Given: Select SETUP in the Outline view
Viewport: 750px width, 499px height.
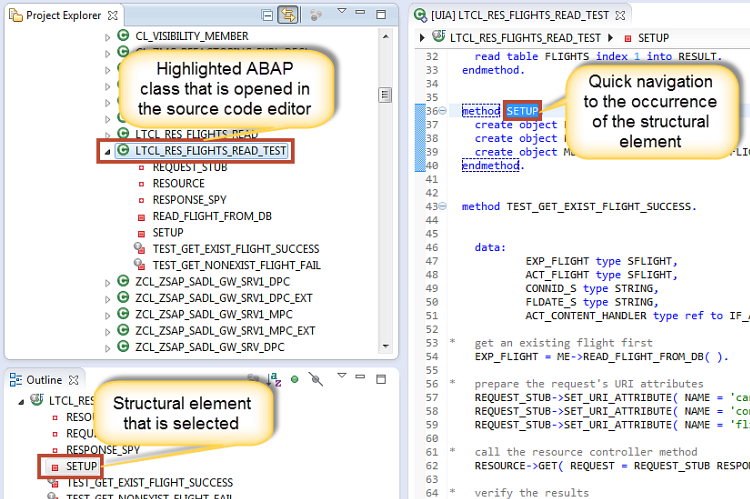Looking at the screenshot, I should coord(81,466).
